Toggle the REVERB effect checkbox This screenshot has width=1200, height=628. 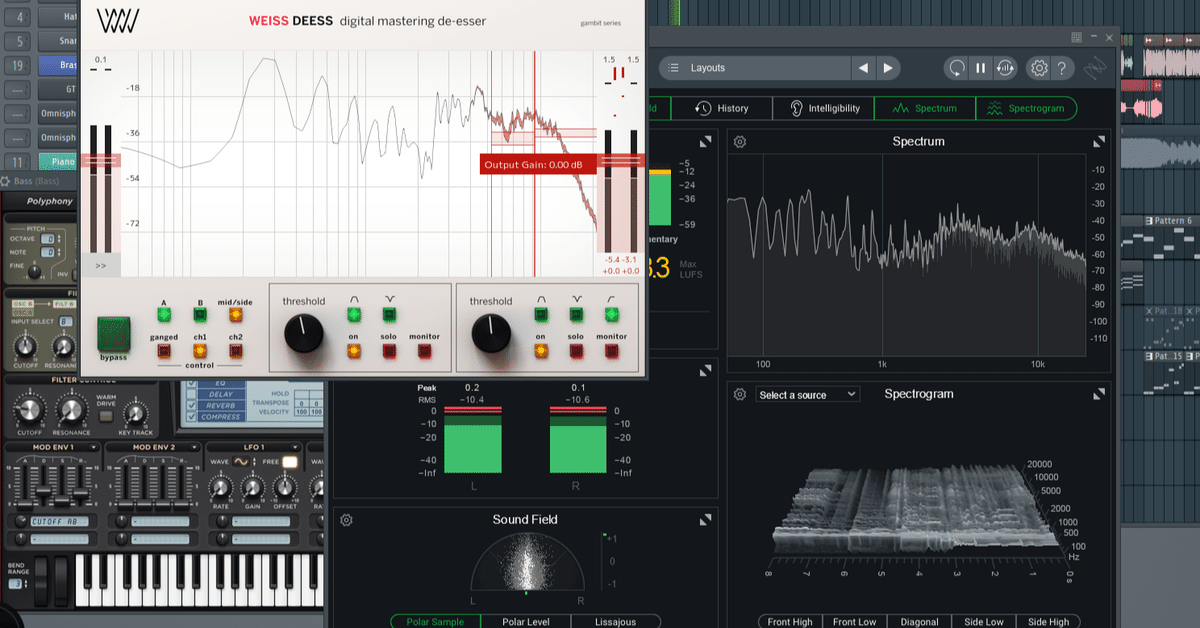point(192,406)
